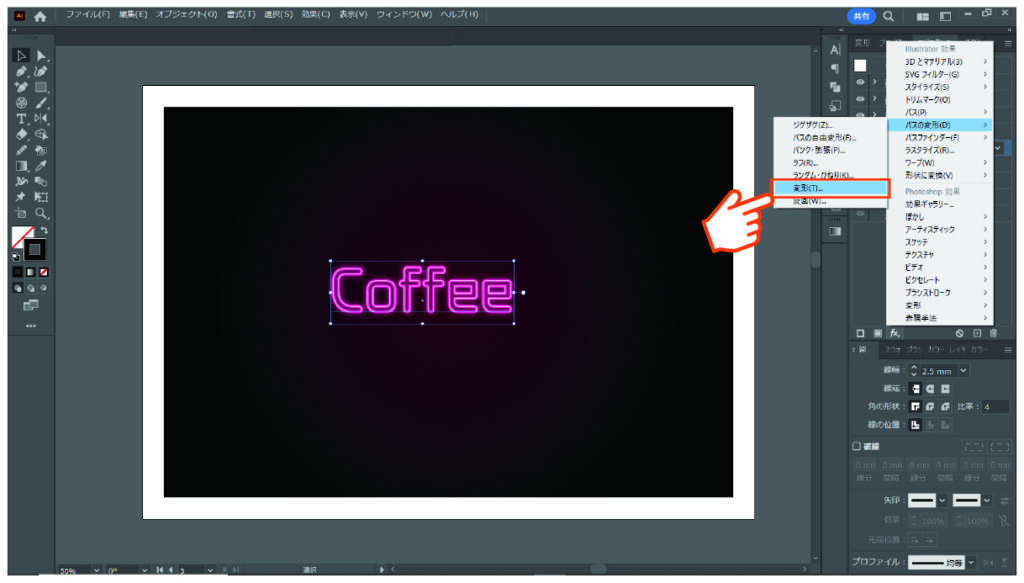
Task: Select the Selection tool (black arrow)
Action: [x=21, y=55]
